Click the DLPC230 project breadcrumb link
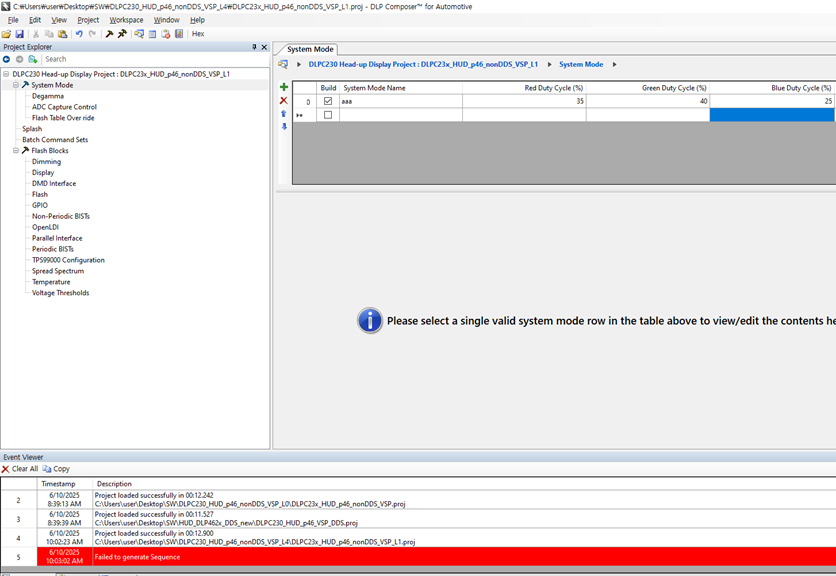 click(x=423, y=64)
